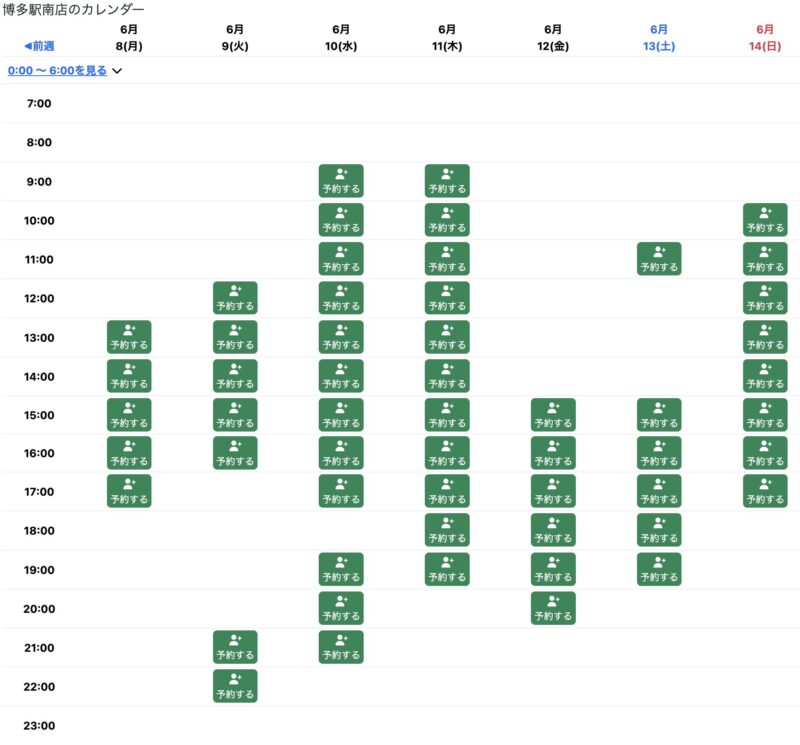The image size is (800, 745).
Task: Reserve June 14 (日) at 10:00
Action: tap(765, 220)
